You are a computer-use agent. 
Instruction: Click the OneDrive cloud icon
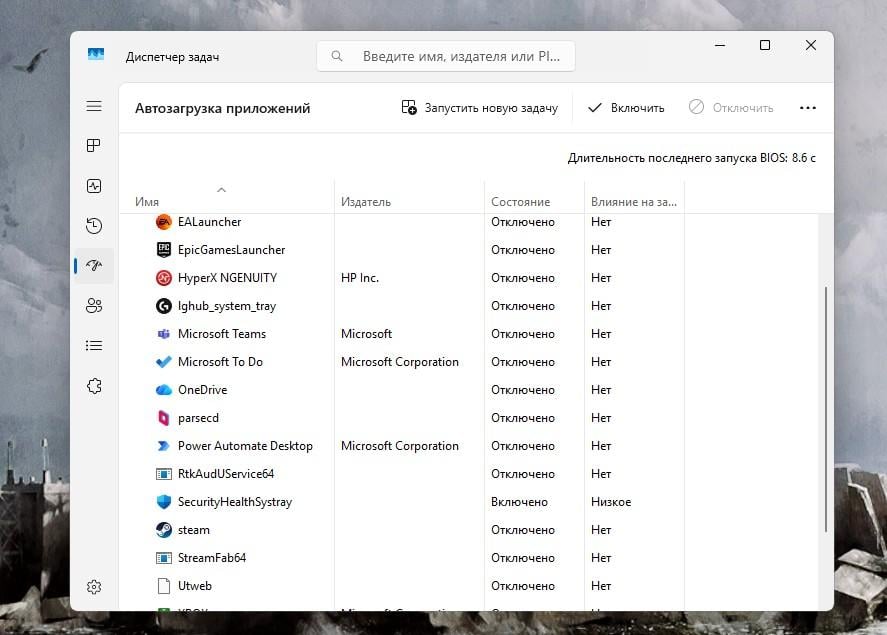pos(163,390)
